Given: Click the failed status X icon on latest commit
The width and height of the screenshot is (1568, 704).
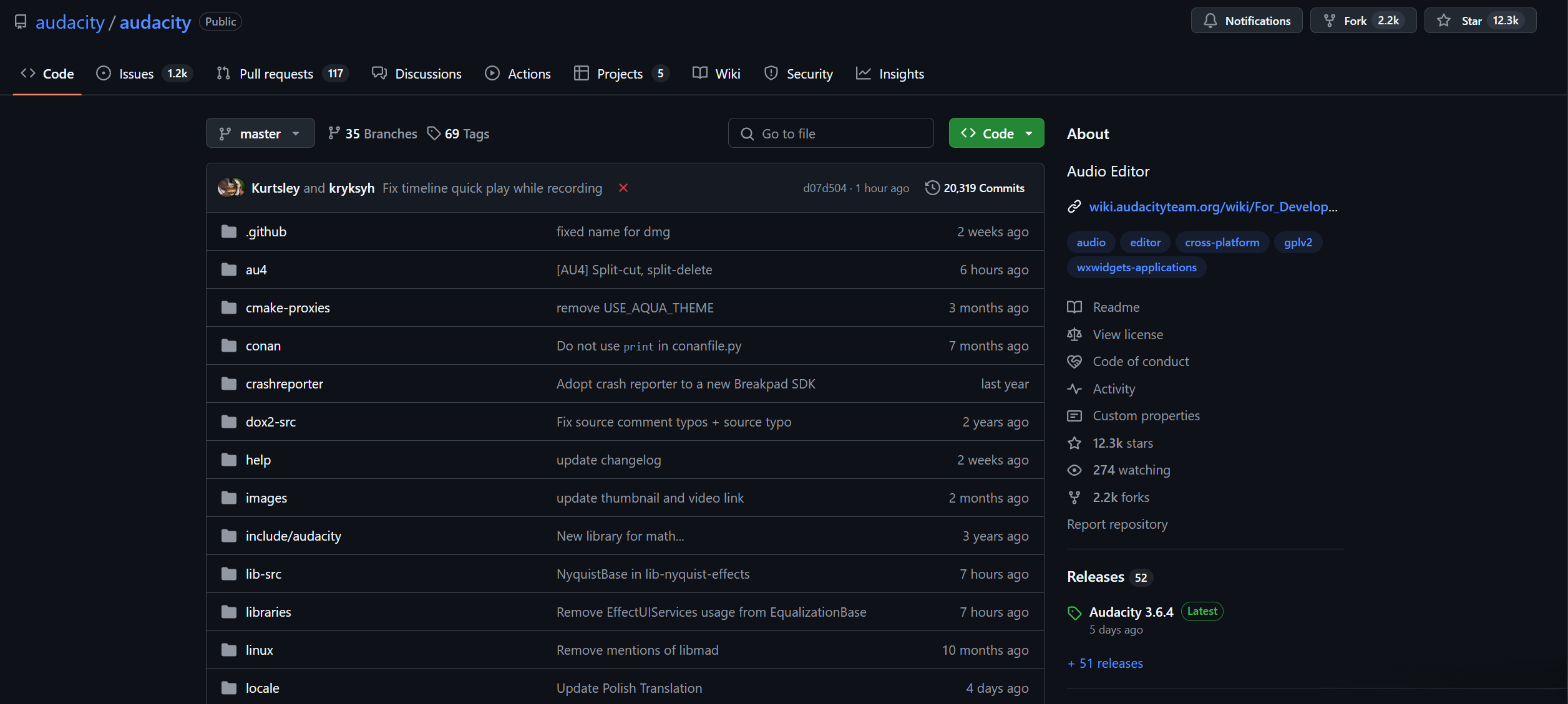Looking at the screenshot, I should click(623, 188).
